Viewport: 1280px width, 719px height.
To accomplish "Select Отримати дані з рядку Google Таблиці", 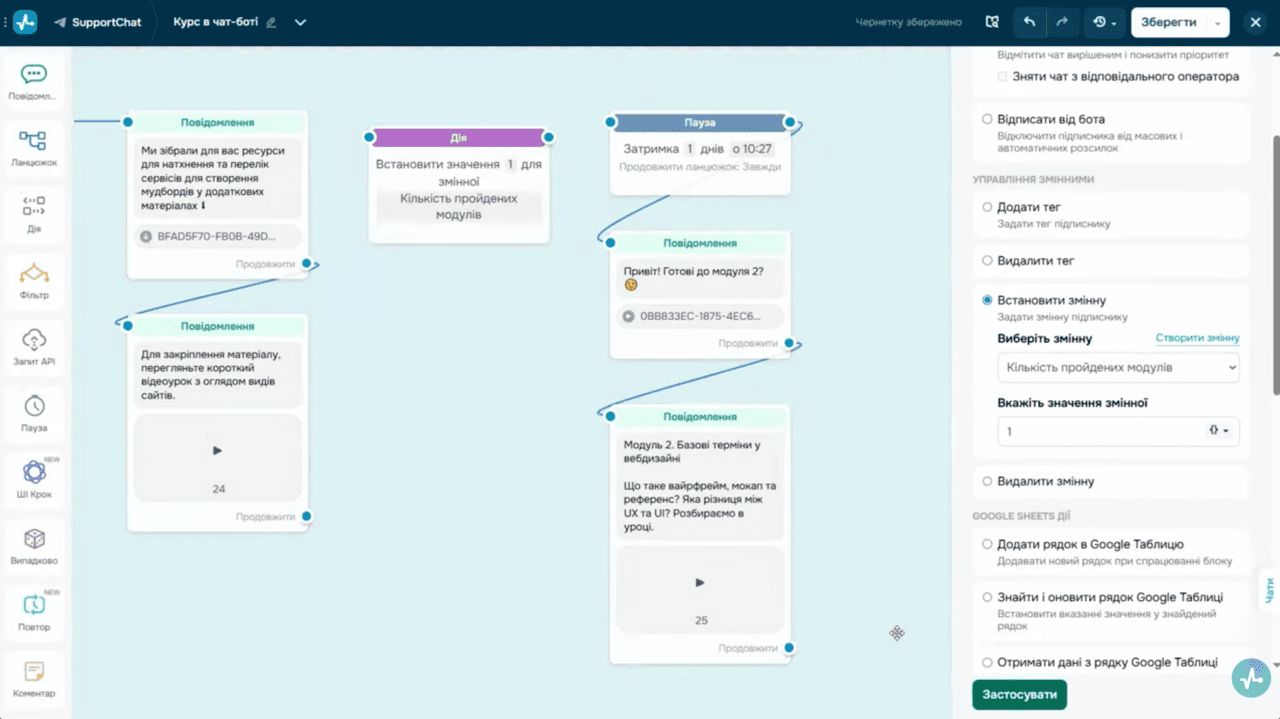I will pos(988,662).
